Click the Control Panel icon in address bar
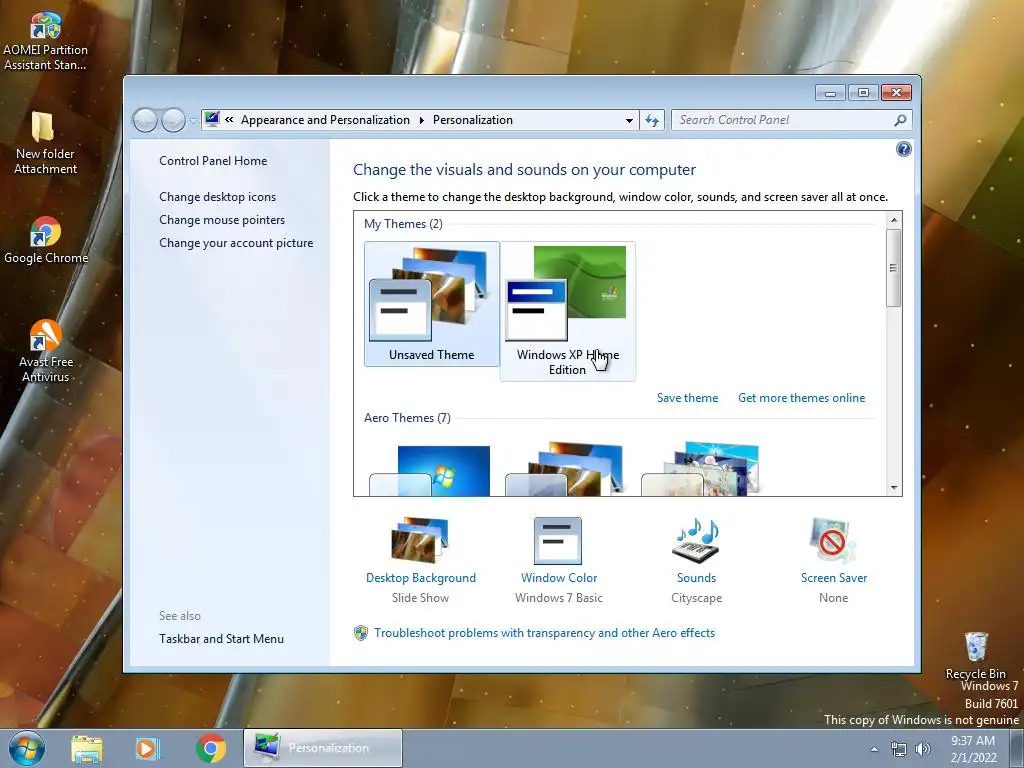 pyautogui.click(x=212, y=119)
